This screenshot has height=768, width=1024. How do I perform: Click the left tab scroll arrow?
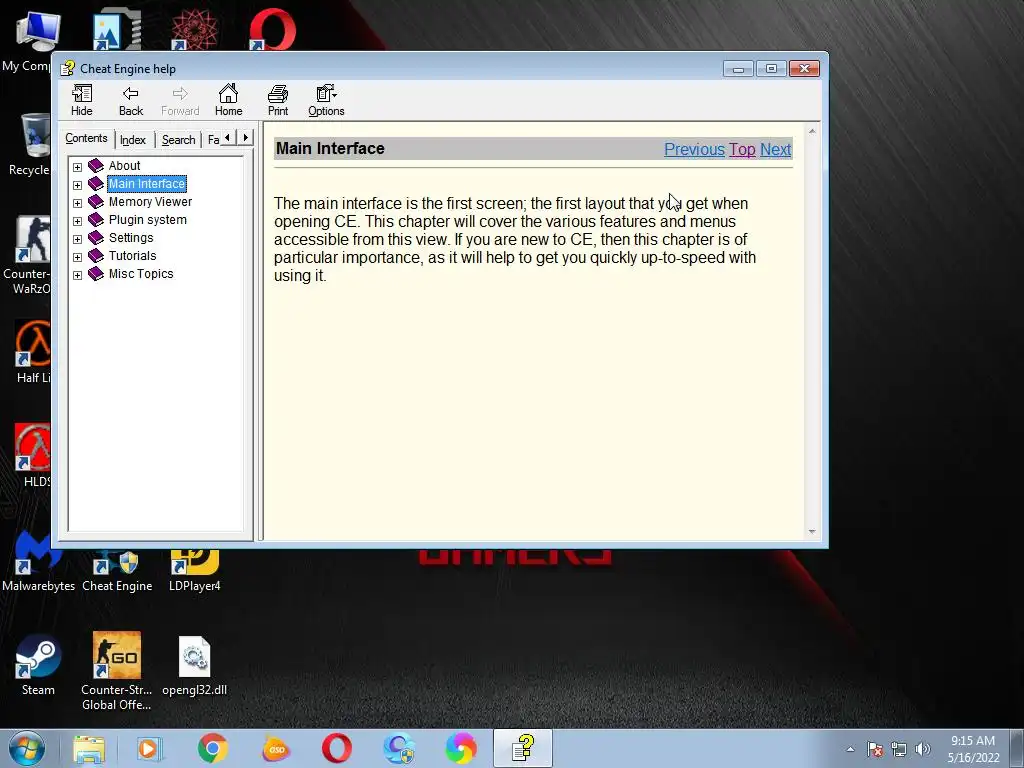[227, 138]
